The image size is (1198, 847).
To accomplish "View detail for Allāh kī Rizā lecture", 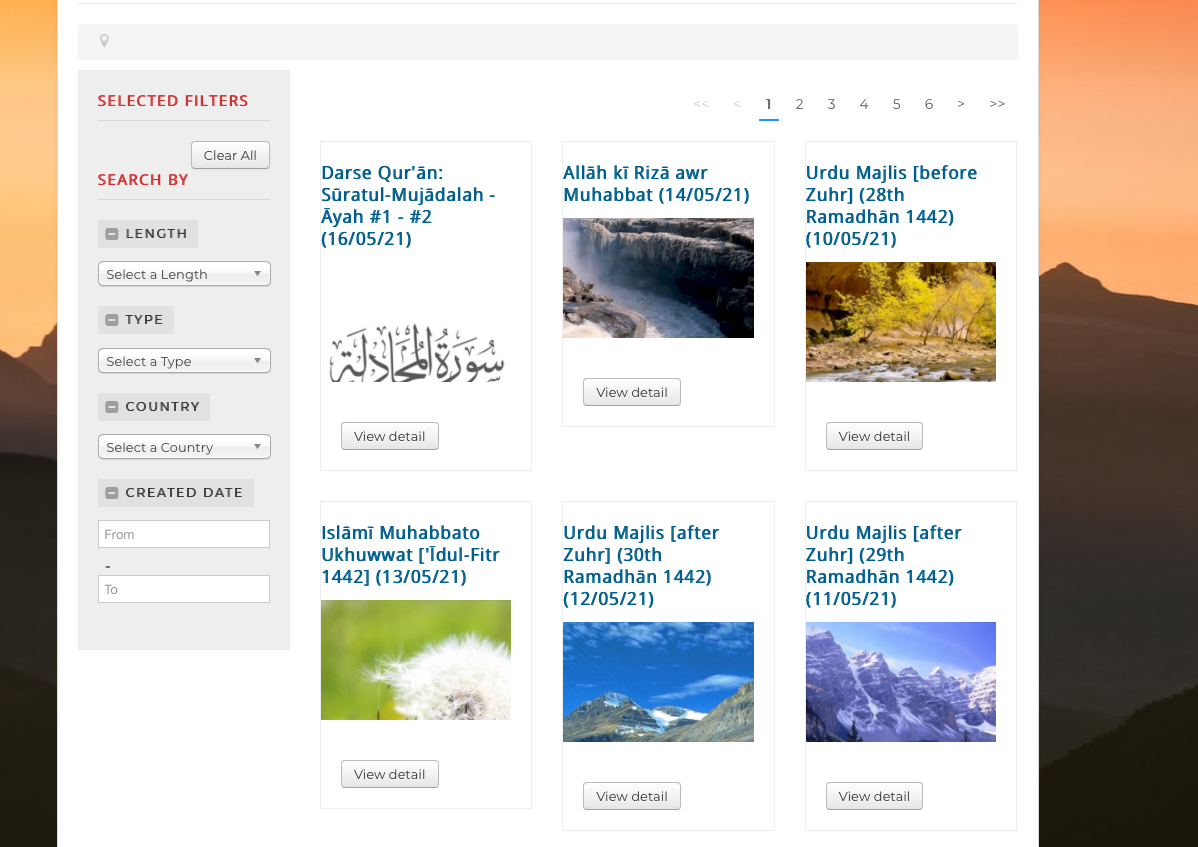I will pos(632,393).
